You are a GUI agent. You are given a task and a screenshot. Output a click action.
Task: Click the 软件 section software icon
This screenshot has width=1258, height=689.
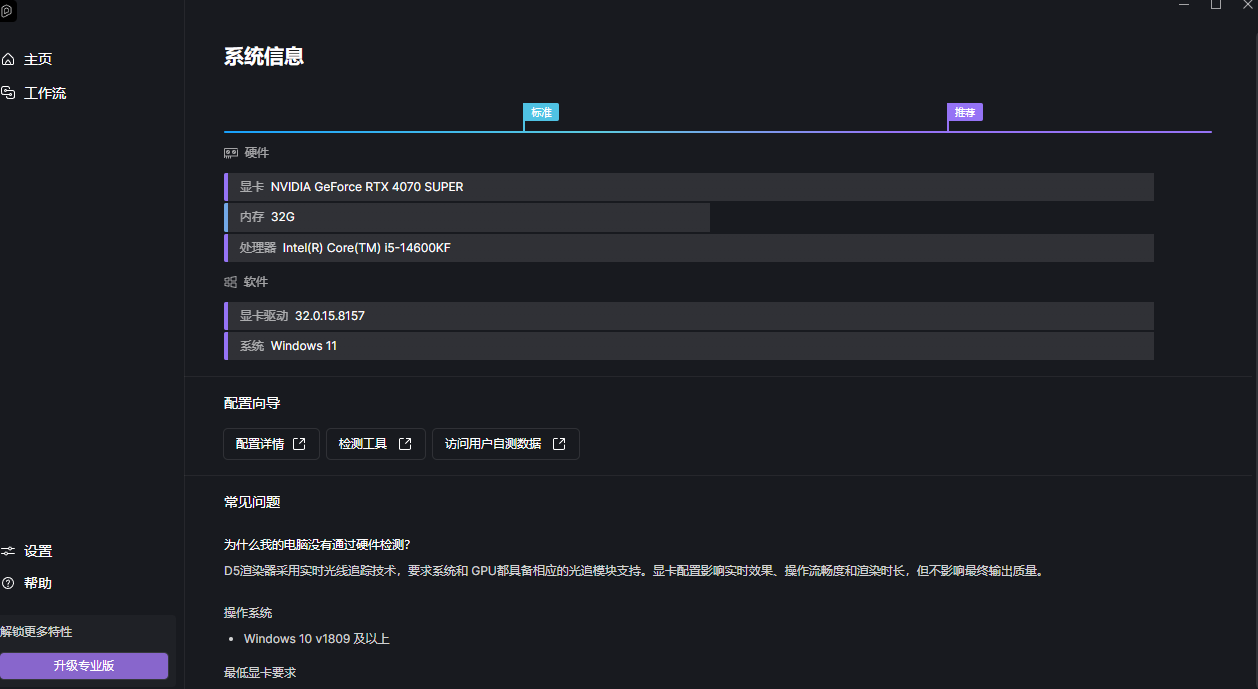(x=231, y=282)
